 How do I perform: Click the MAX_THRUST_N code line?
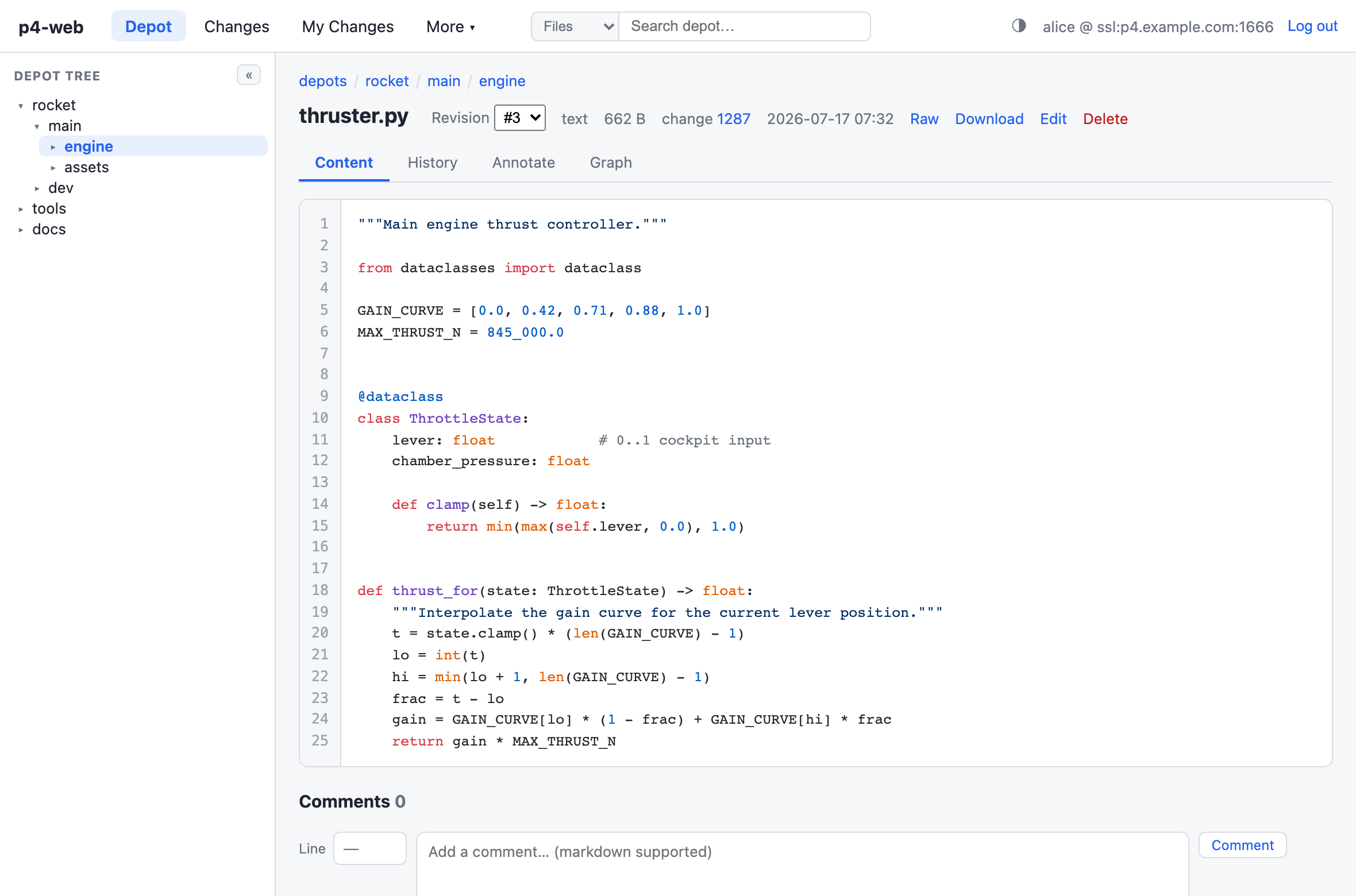pyautogui.click(x=461, y=332)
